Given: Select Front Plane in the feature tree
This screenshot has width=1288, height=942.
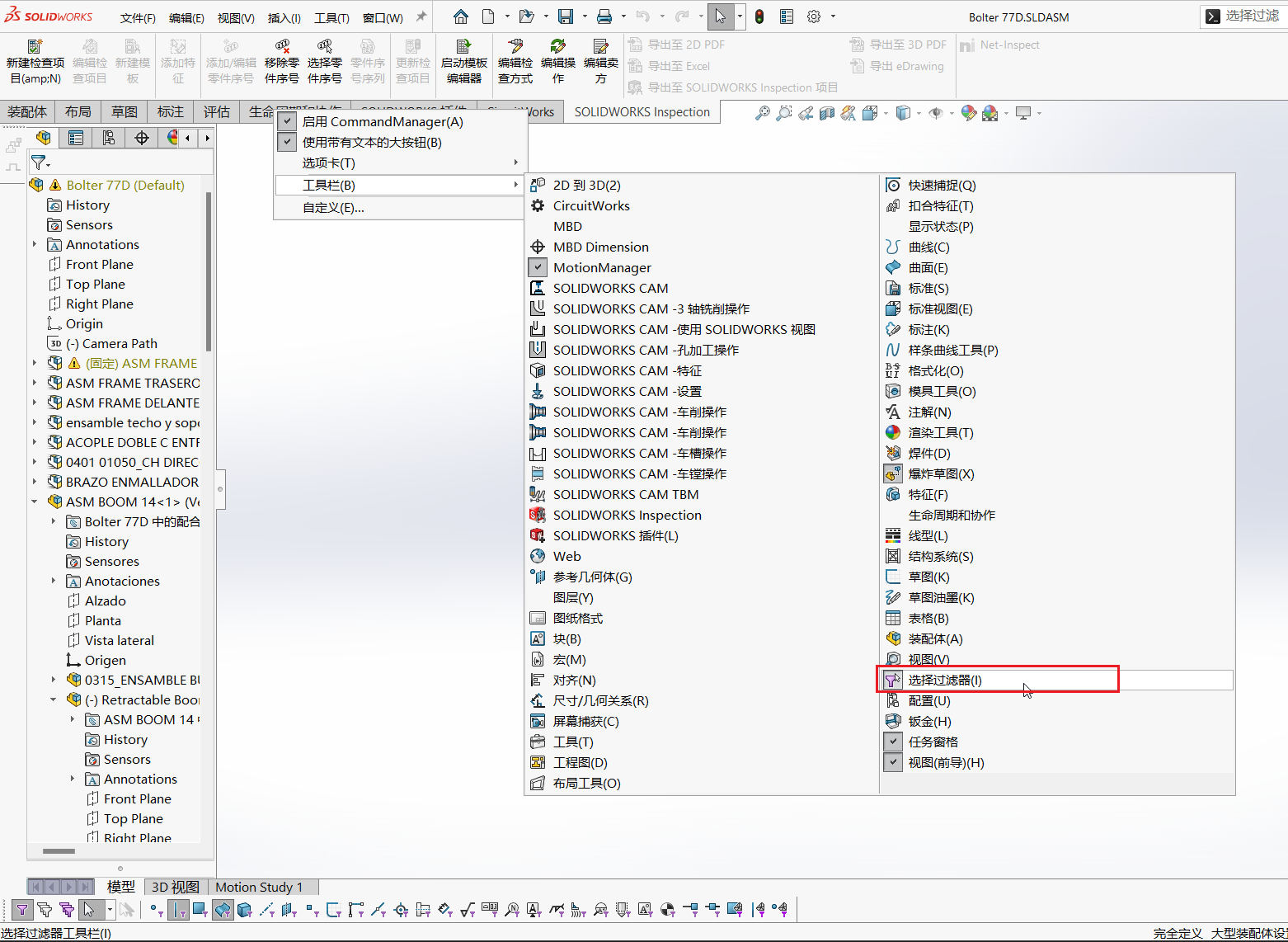Looking at the screenshot, I should 99,264.
